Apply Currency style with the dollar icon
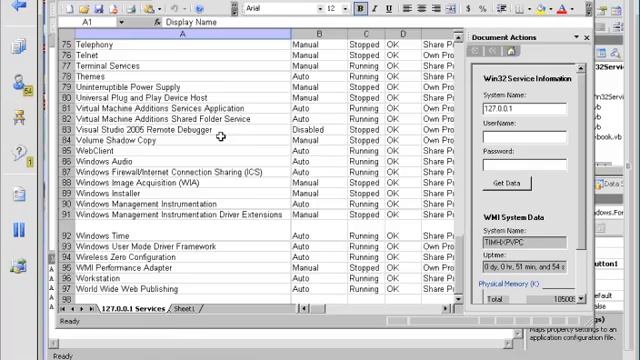The height and width of the screenshot is (360, 640). point(468,9)
